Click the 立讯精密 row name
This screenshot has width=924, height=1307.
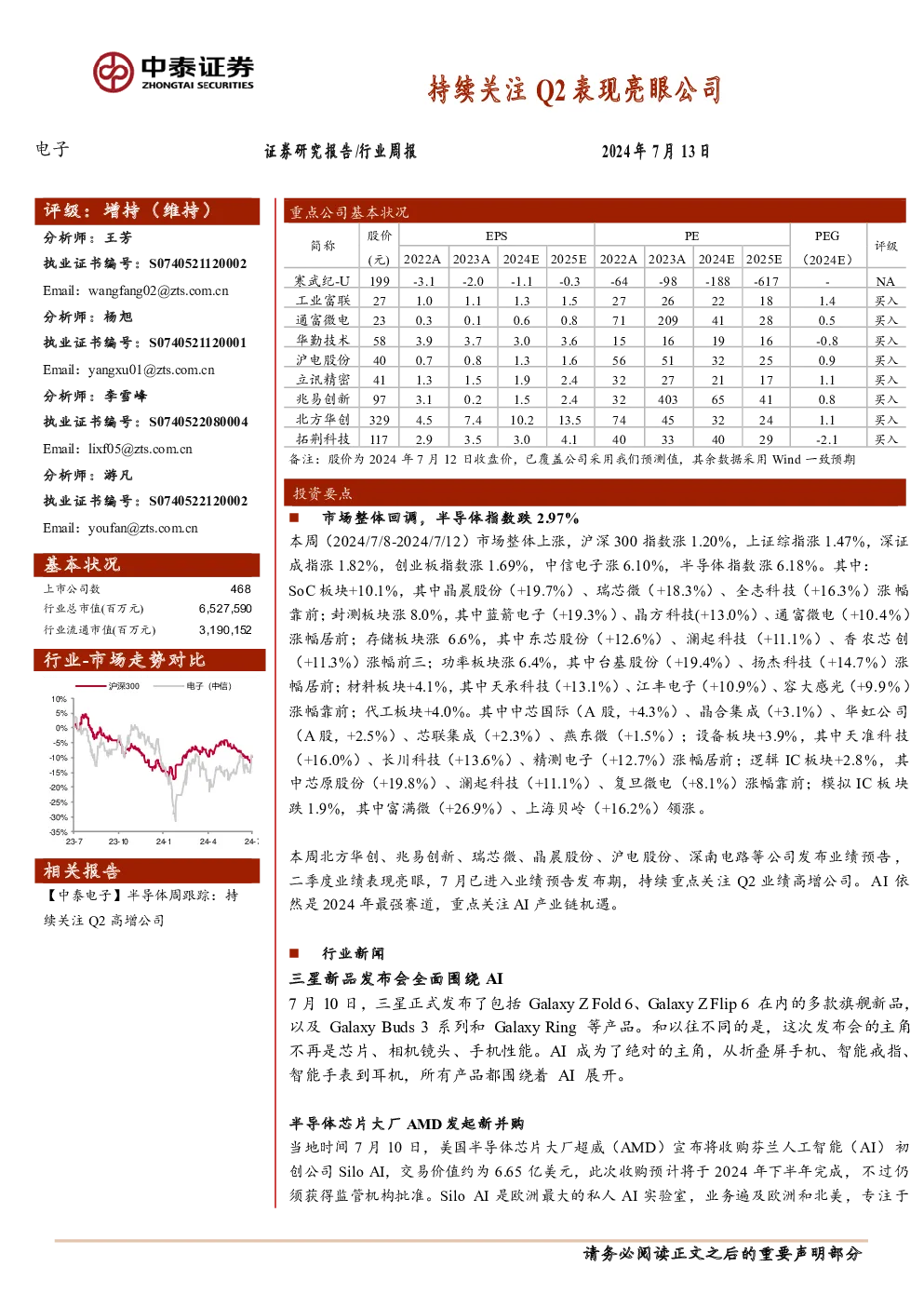coord(322,380)
